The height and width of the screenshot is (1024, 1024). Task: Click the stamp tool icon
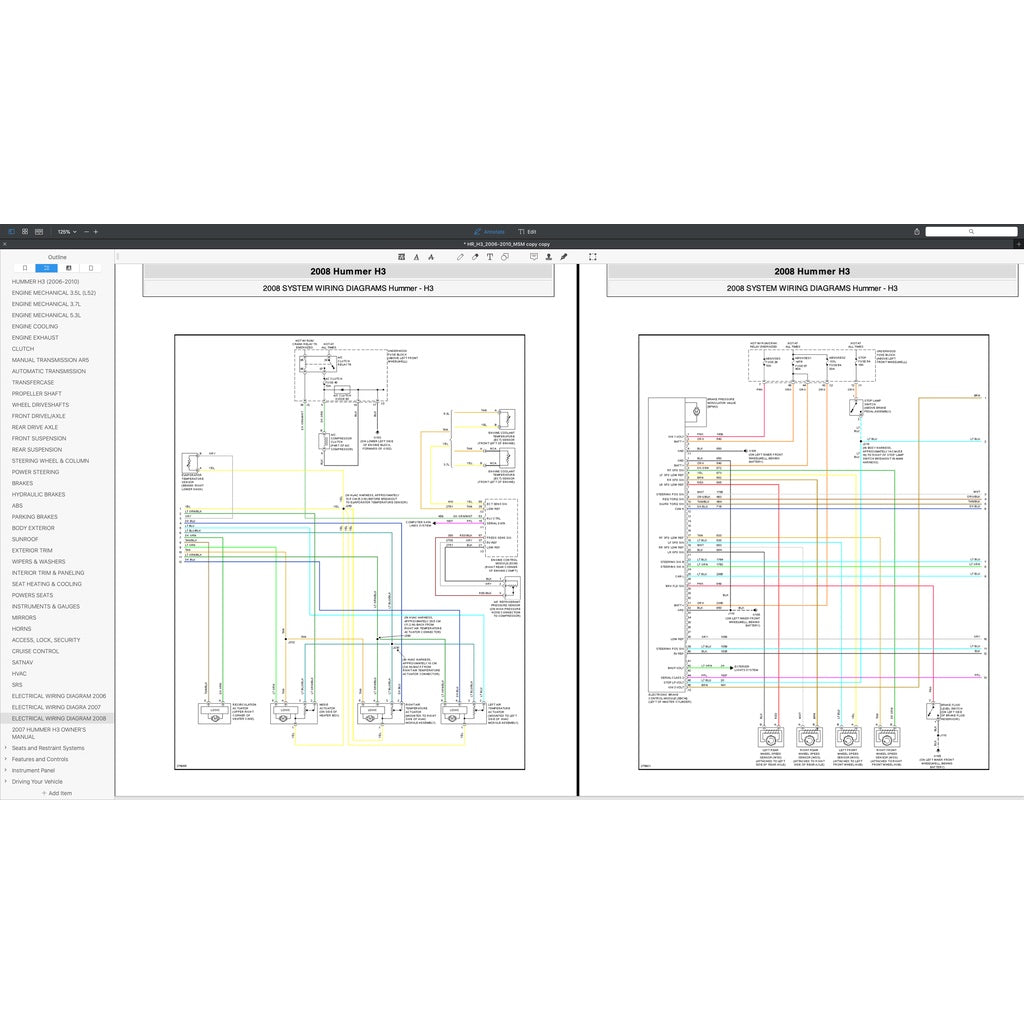(x=549, y=257)
